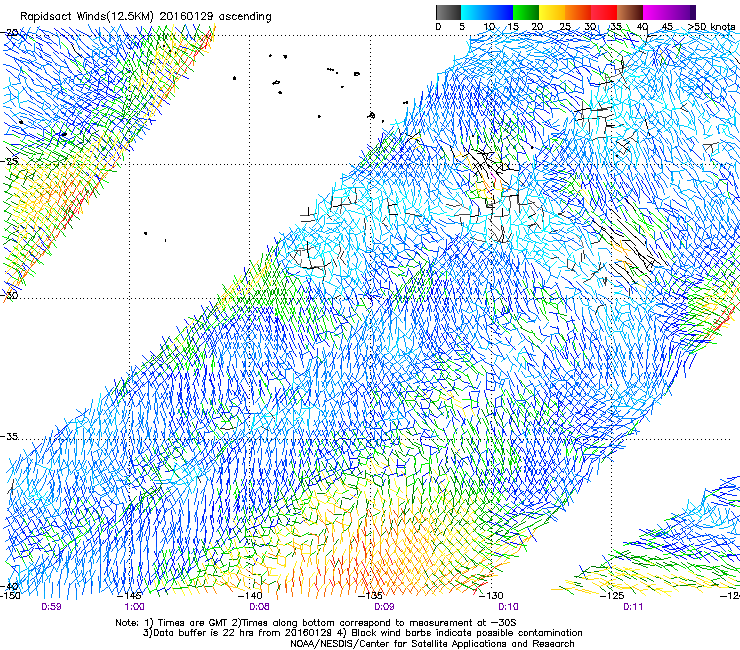Click the blue 5-15 knots legend segment
This screenshot has height=650, width=740.
point(487,12)
